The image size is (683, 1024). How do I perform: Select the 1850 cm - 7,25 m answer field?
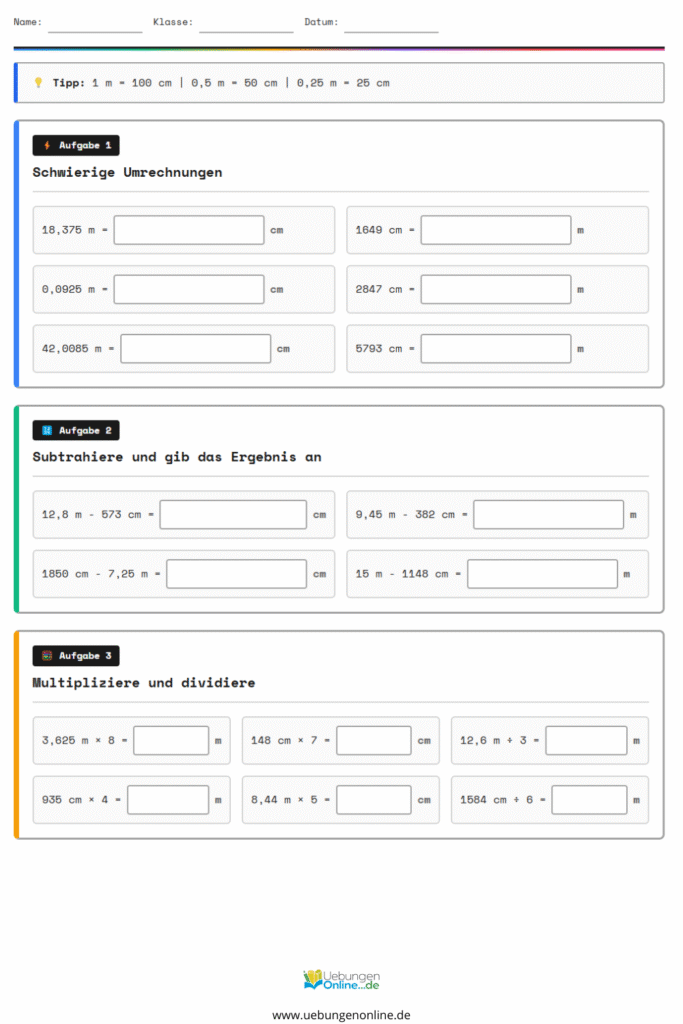tap(236, 574)
